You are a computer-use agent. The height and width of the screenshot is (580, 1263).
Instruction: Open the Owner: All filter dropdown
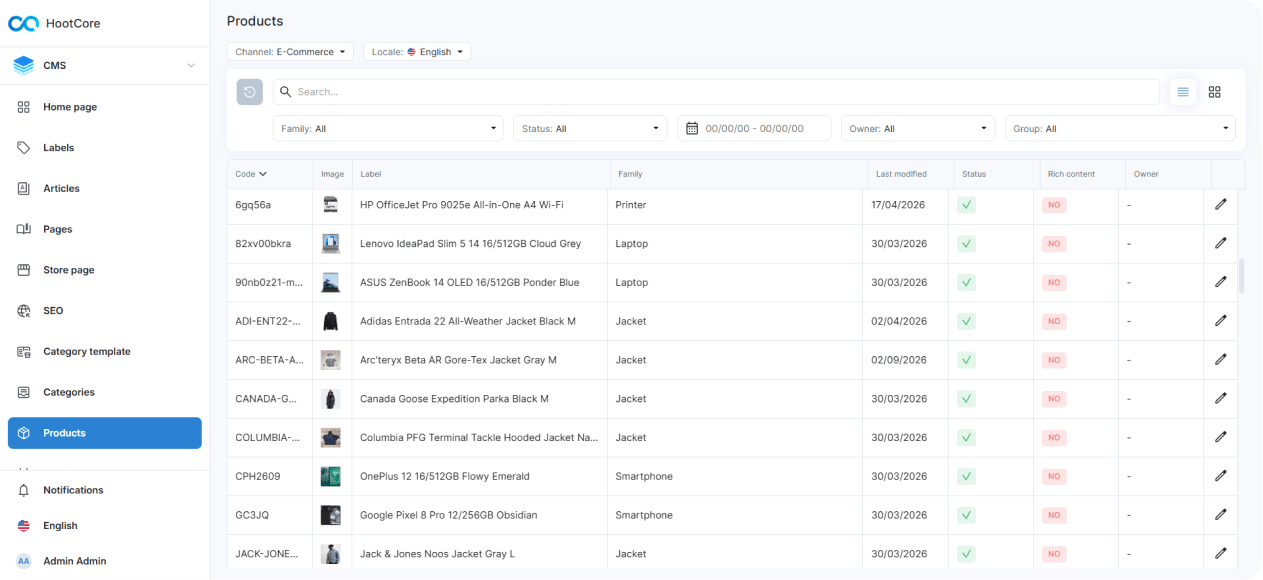[x=918, y=129]
